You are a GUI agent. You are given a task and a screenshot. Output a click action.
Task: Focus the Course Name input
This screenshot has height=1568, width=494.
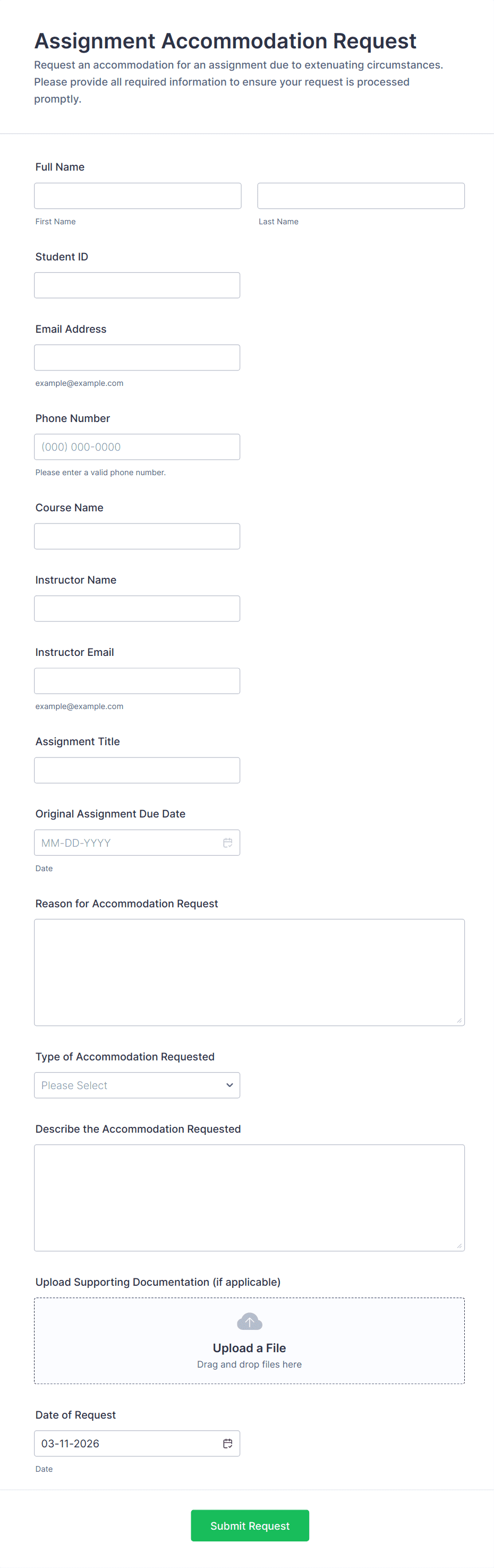point(137,536)
